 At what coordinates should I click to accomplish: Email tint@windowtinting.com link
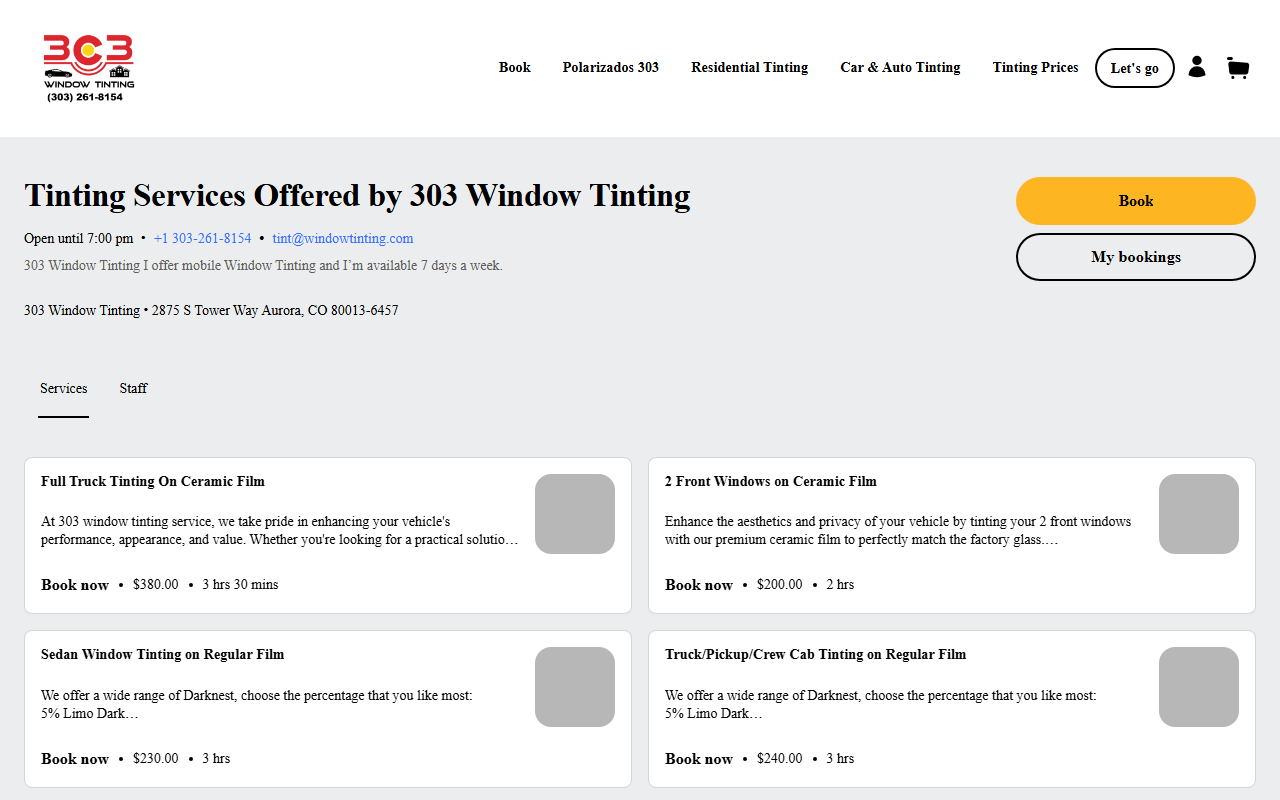pyautogui.click(x=343, y=238)
